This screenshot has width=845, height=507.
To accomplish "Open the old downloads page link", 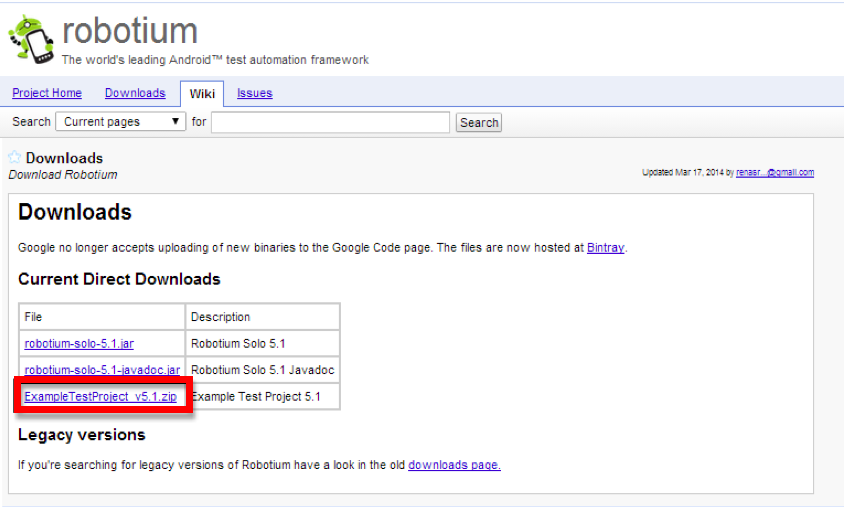I will click(454, 465).
